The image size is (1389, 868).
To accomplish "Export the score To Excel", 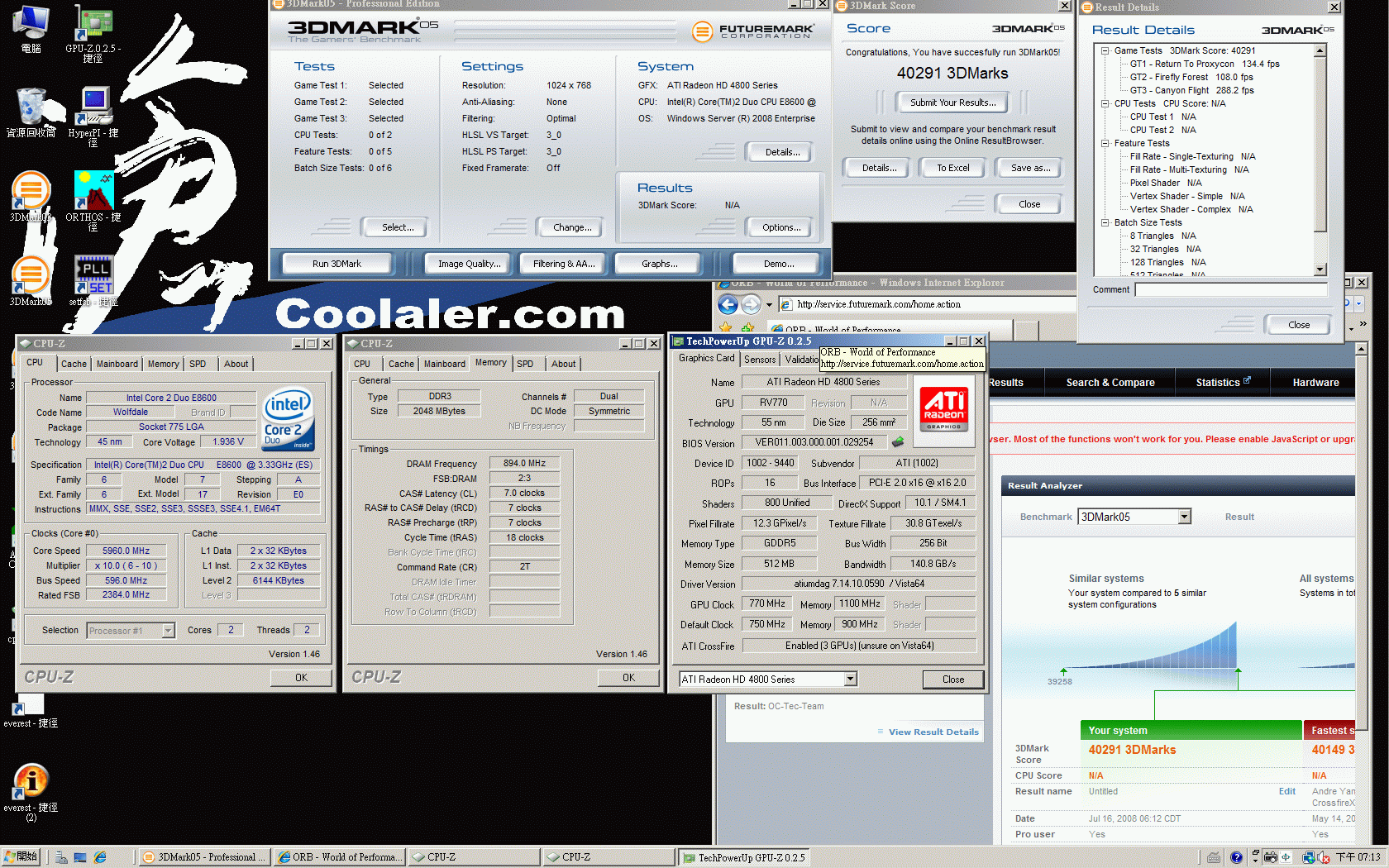I will coord(952,168).
